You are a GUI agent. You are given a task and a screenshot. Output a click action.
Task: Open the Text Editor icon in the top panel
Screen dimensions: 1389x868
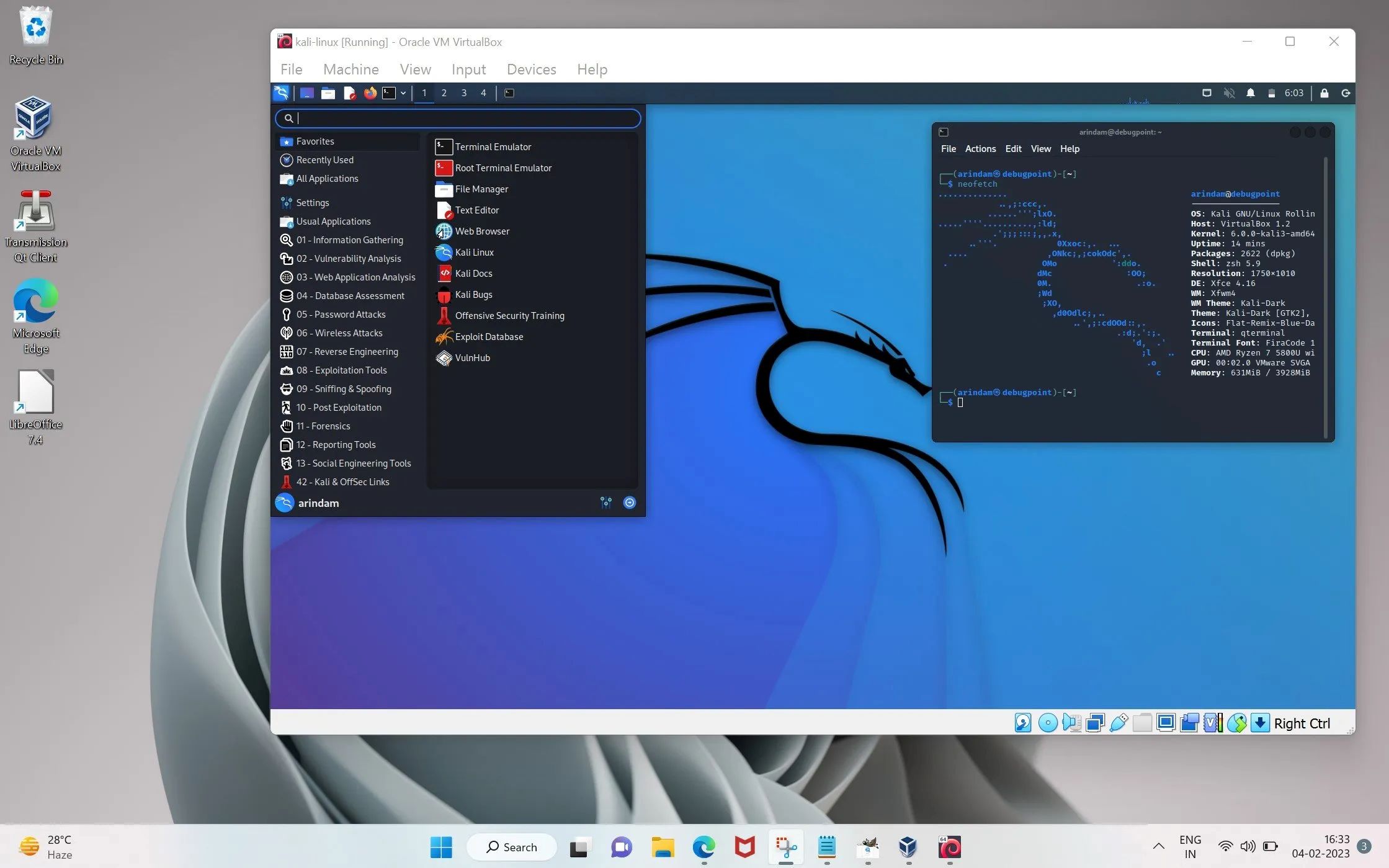(349, 92)
